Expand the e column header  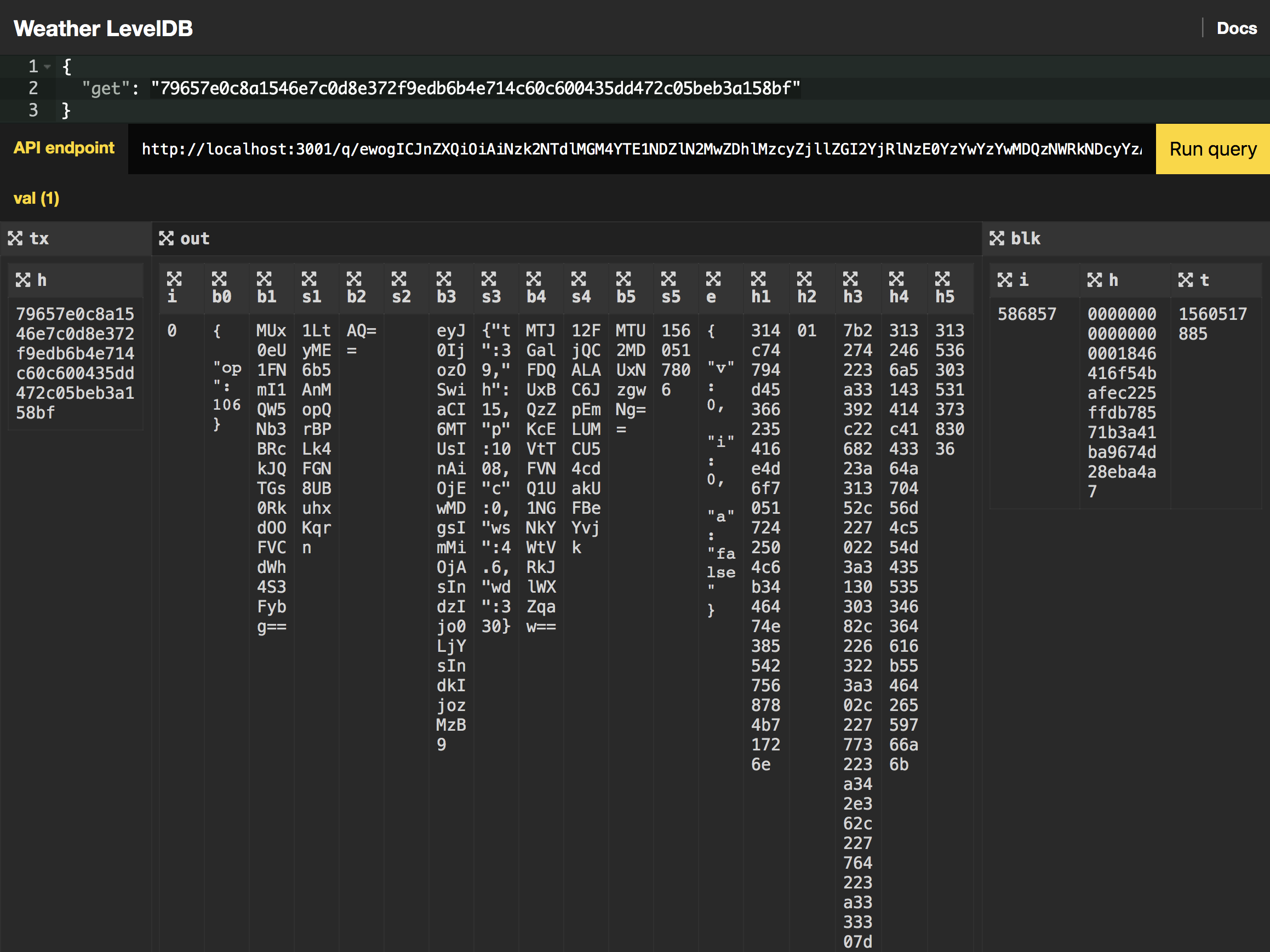click(x=714, y=279)
